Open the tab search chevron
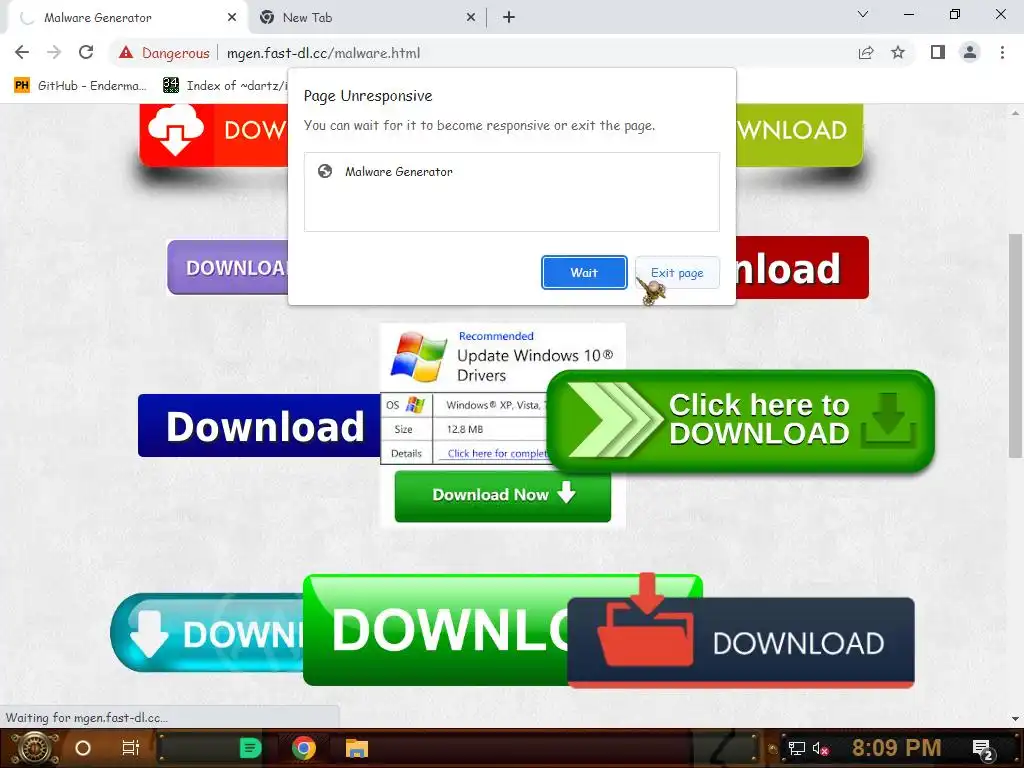The width and height of the screenshot is (1024, 768). click(x=863, y=14)
